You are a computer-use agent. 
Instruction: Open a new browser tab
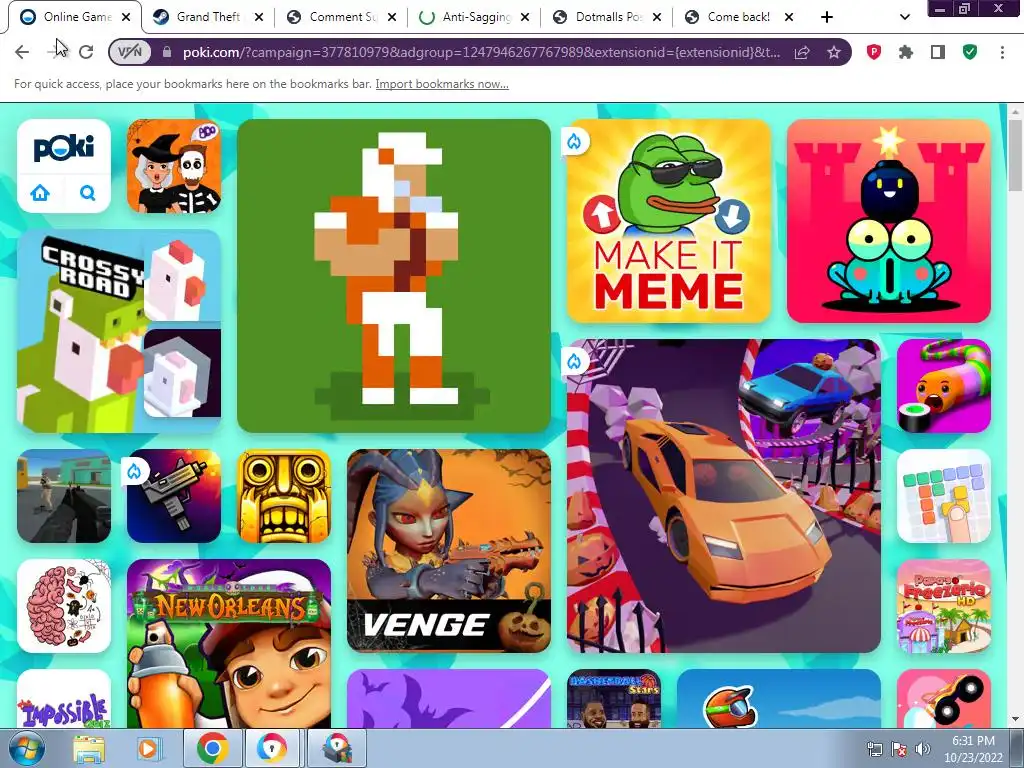(827, 17)
